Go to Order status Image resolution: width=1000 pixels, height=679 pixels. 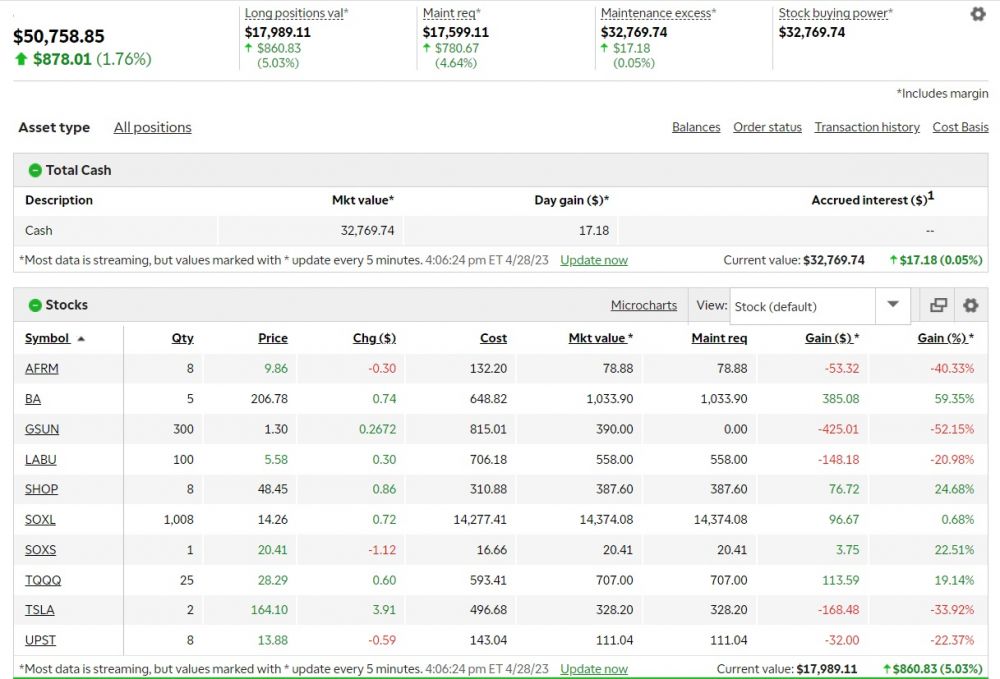coord(767,127)
